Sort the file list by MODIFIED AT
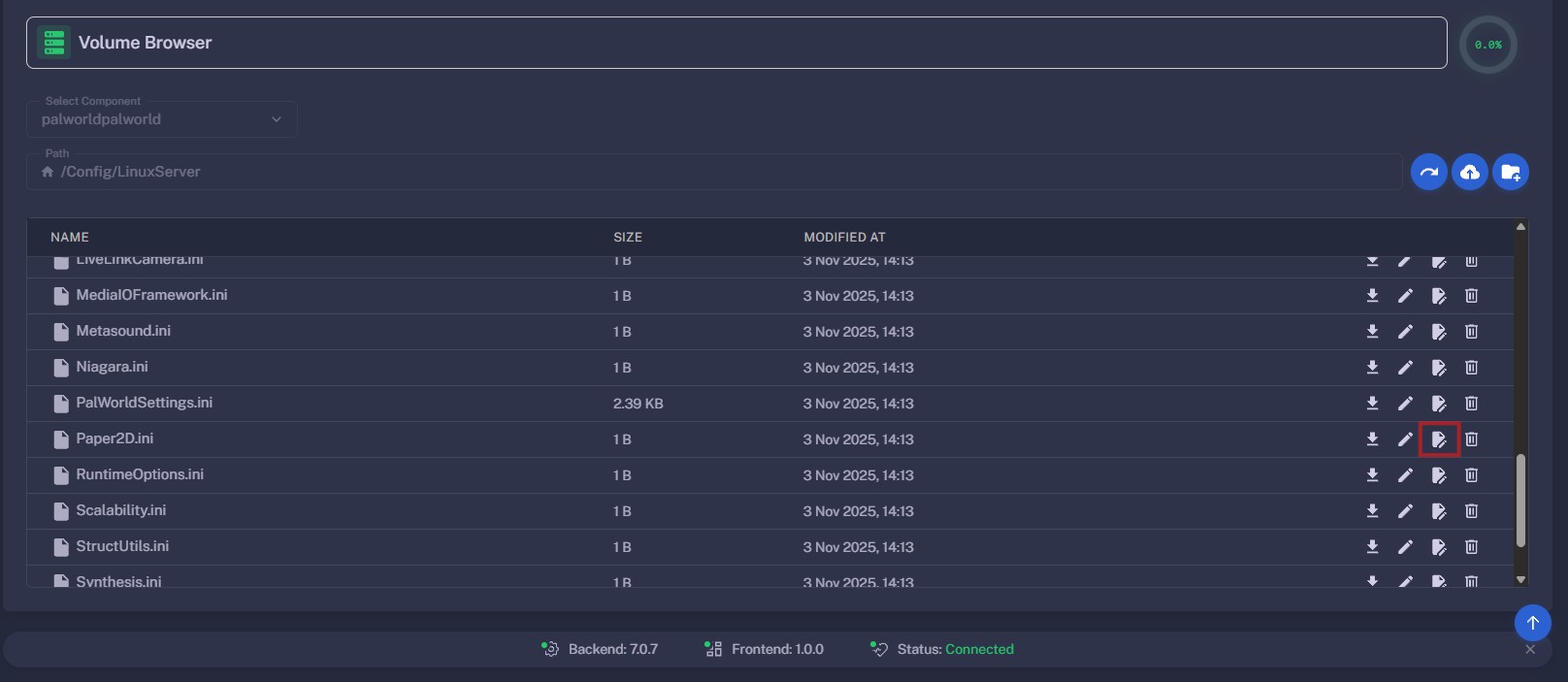The image size is (1568, 682). tap(844, 237)
